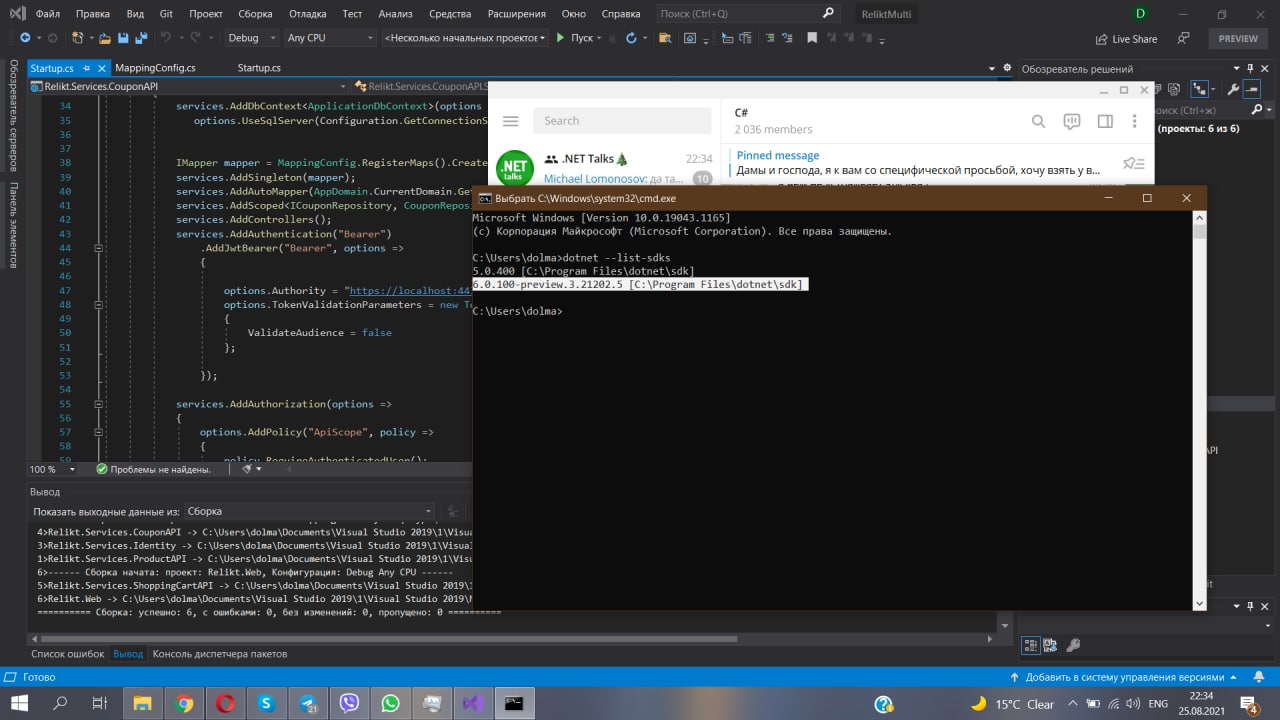The height and width of the screenshot is (720, 1280).
Task: Expand the Сборка output source dropdown
Action: coord(429,511)
